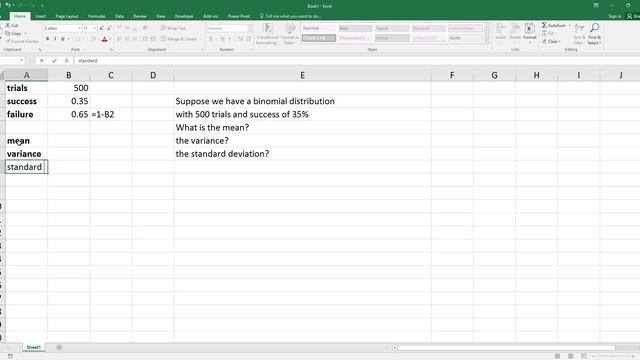
Task: Click the Percent Style icon
Action: pyautogui.click(x=223, y=39)
